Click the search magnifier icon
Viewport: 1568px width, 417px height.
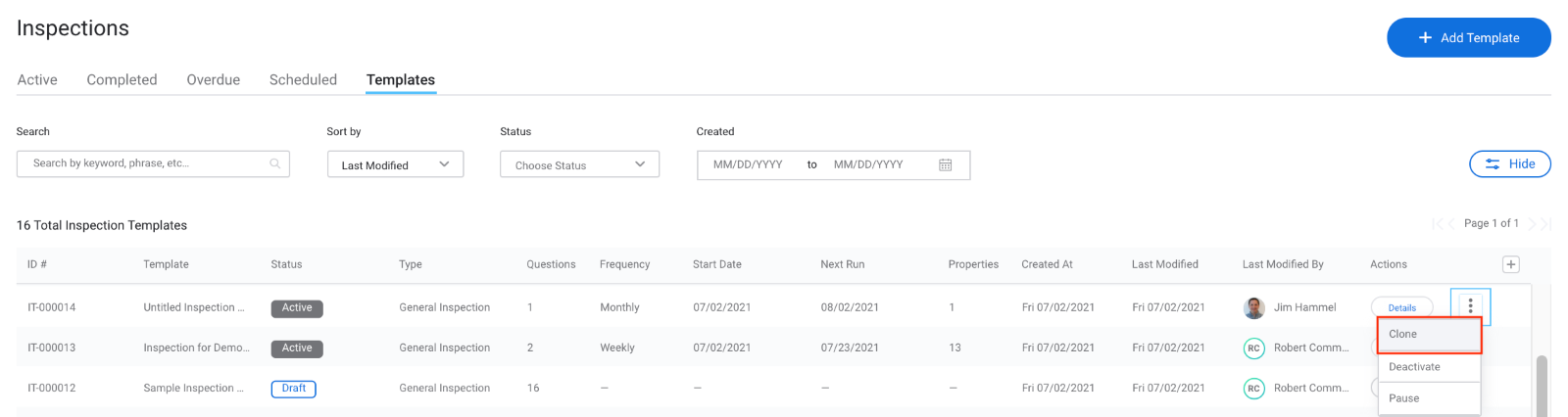point(275,163)
